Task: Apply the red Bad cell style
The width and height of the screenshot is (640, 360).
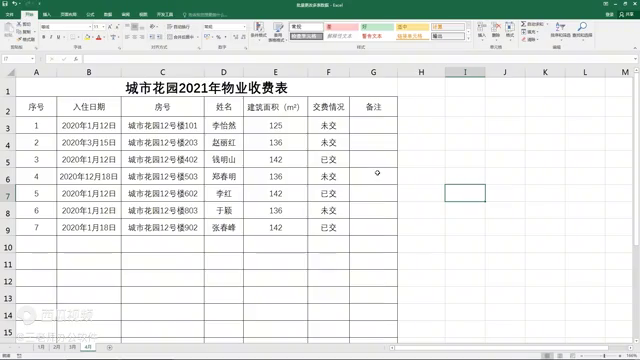Action: [342, 27]
